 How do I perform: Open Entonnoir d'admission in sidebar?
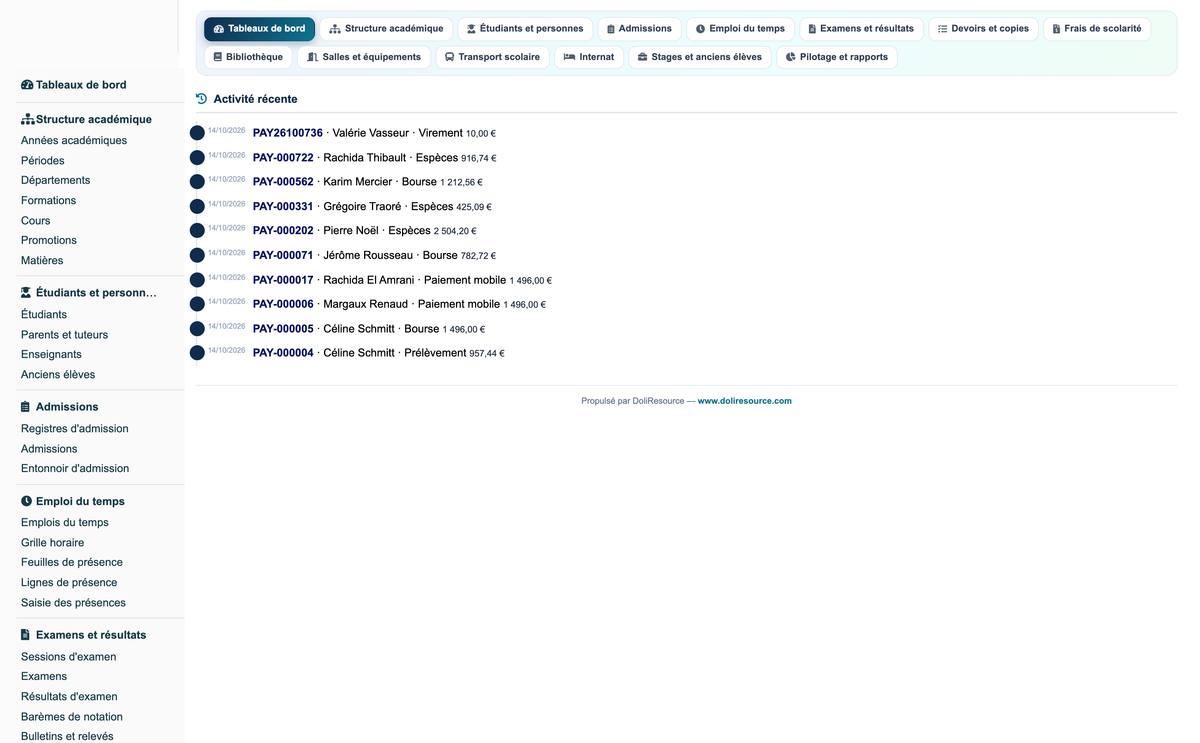click(75, 469)
